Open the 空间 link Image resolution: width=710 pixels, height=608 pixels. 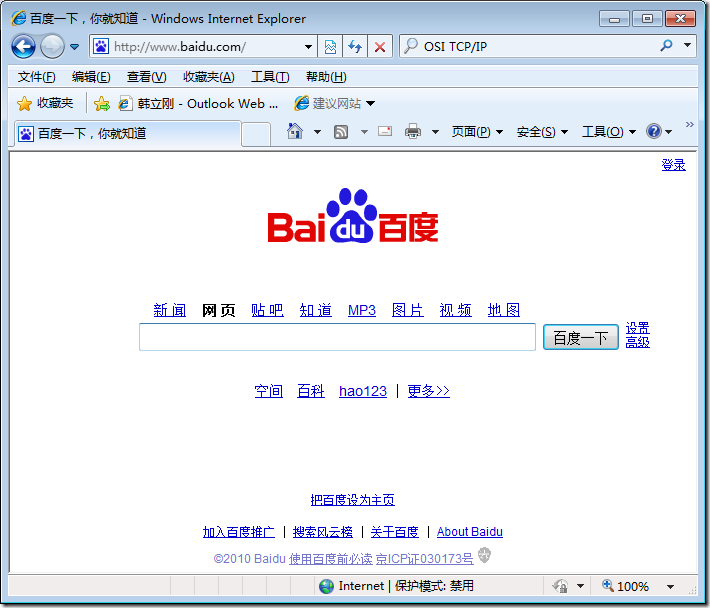pos(269,391)
